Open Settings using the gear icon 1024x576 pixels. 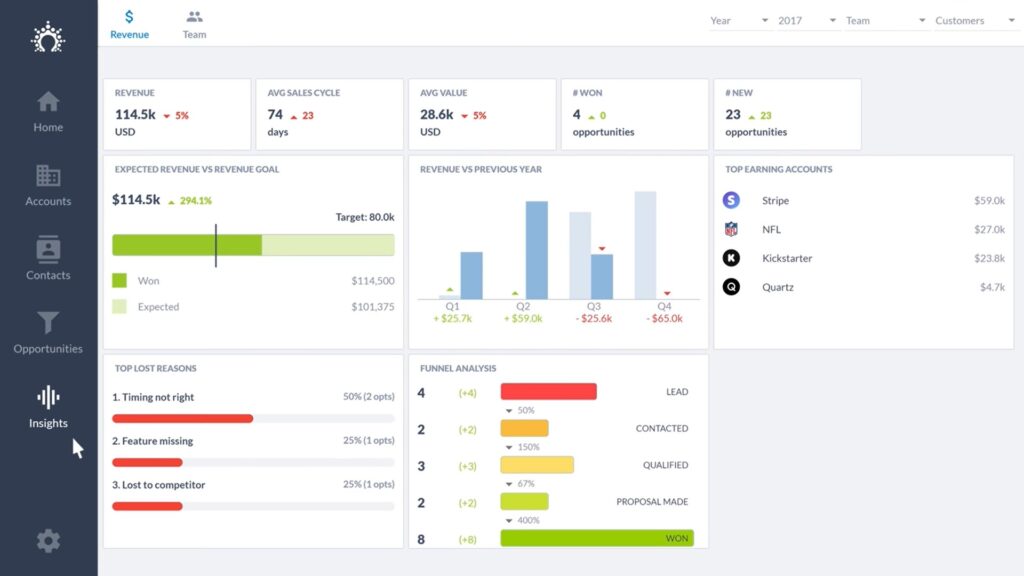[47, 540]
